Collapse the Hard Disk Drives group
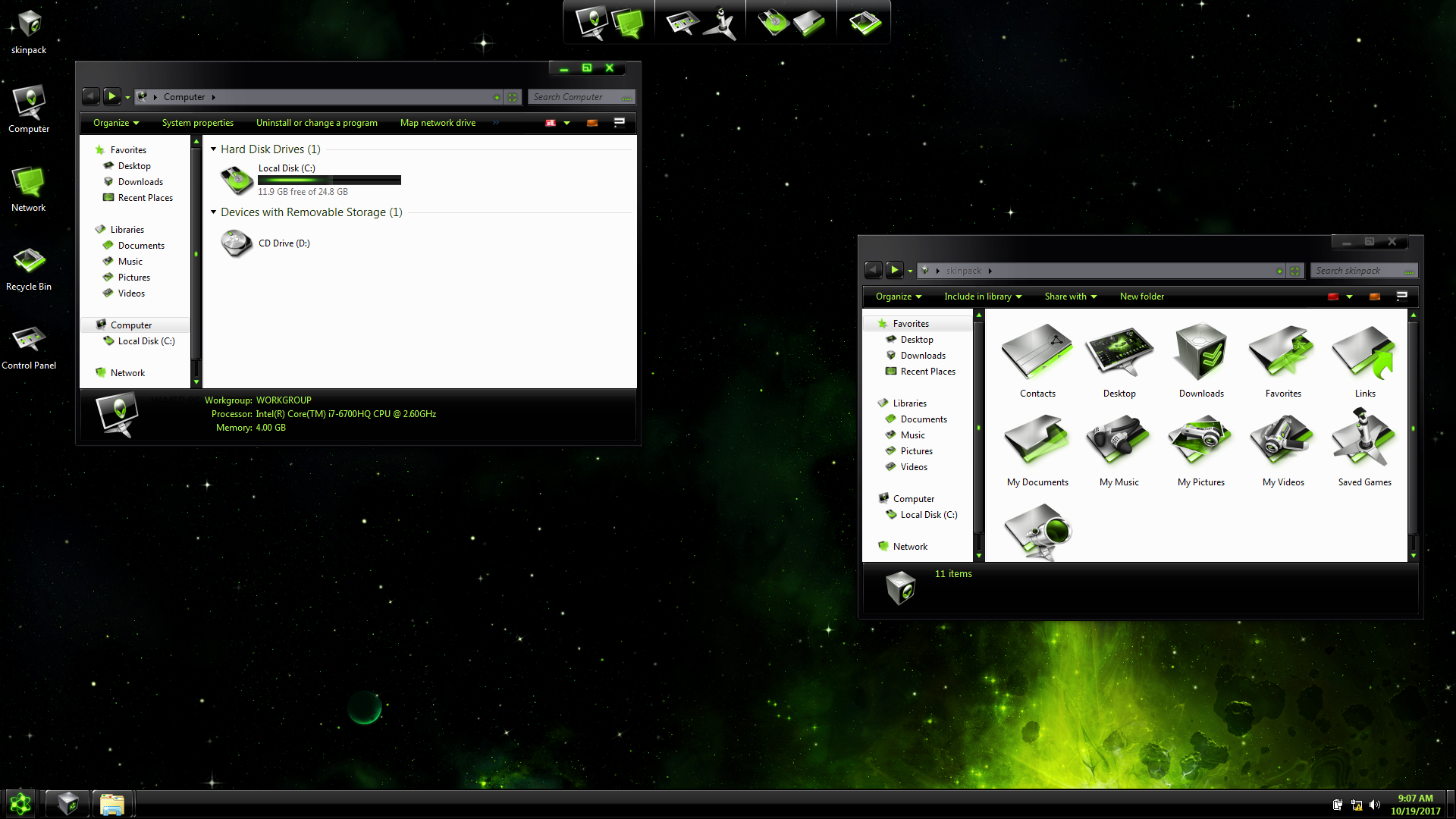 [x=214, y=149]
